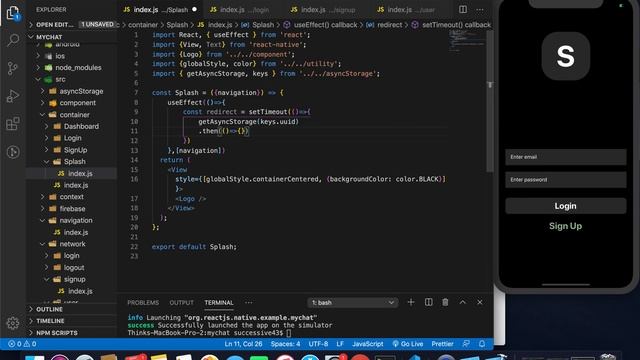Open editor More Actions ellipsis
Viewport: 640px width, 360px height.
tap(480, 9)
